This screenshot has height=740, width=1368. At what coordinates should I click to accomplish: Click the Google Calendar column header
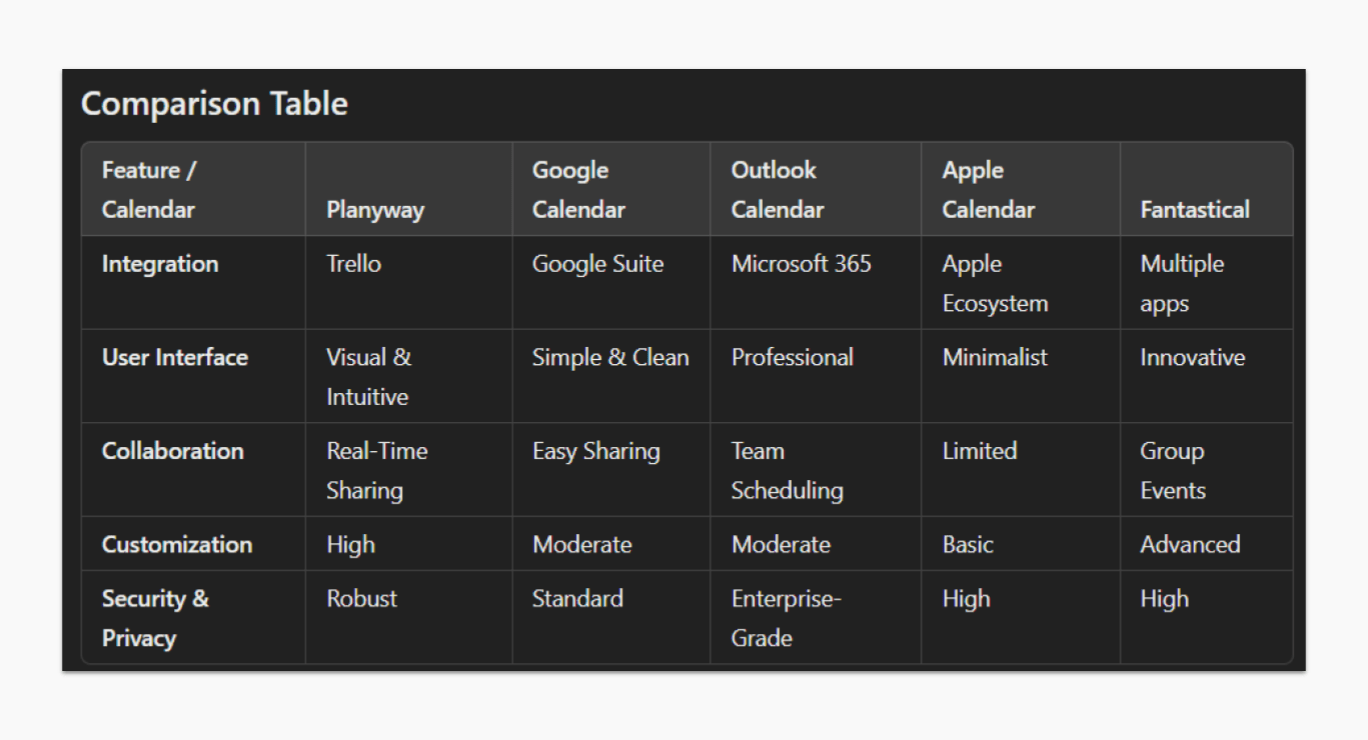[x=578, y=190]
